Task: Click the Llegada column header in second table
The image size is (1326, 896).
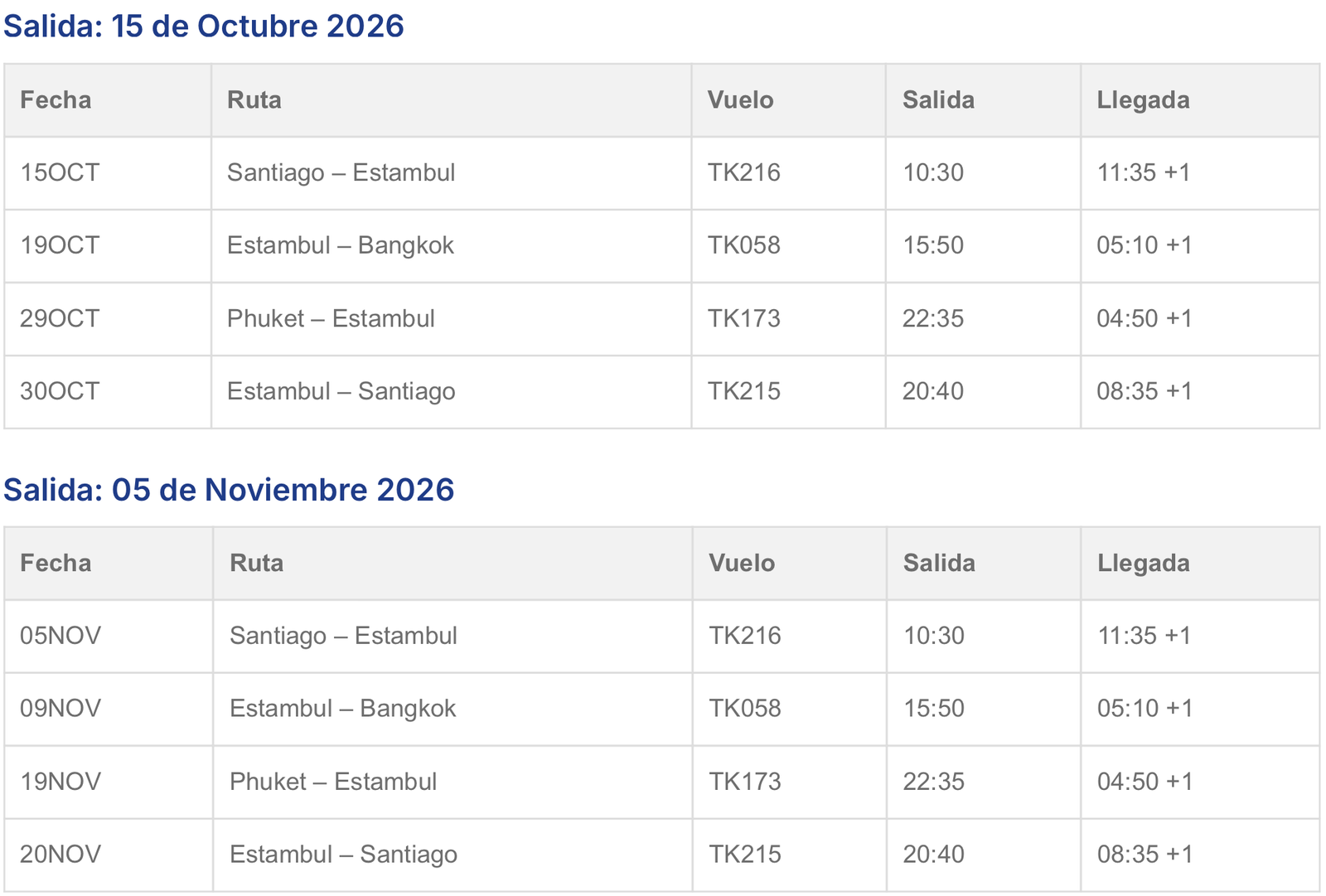Action: (1144, 564)
